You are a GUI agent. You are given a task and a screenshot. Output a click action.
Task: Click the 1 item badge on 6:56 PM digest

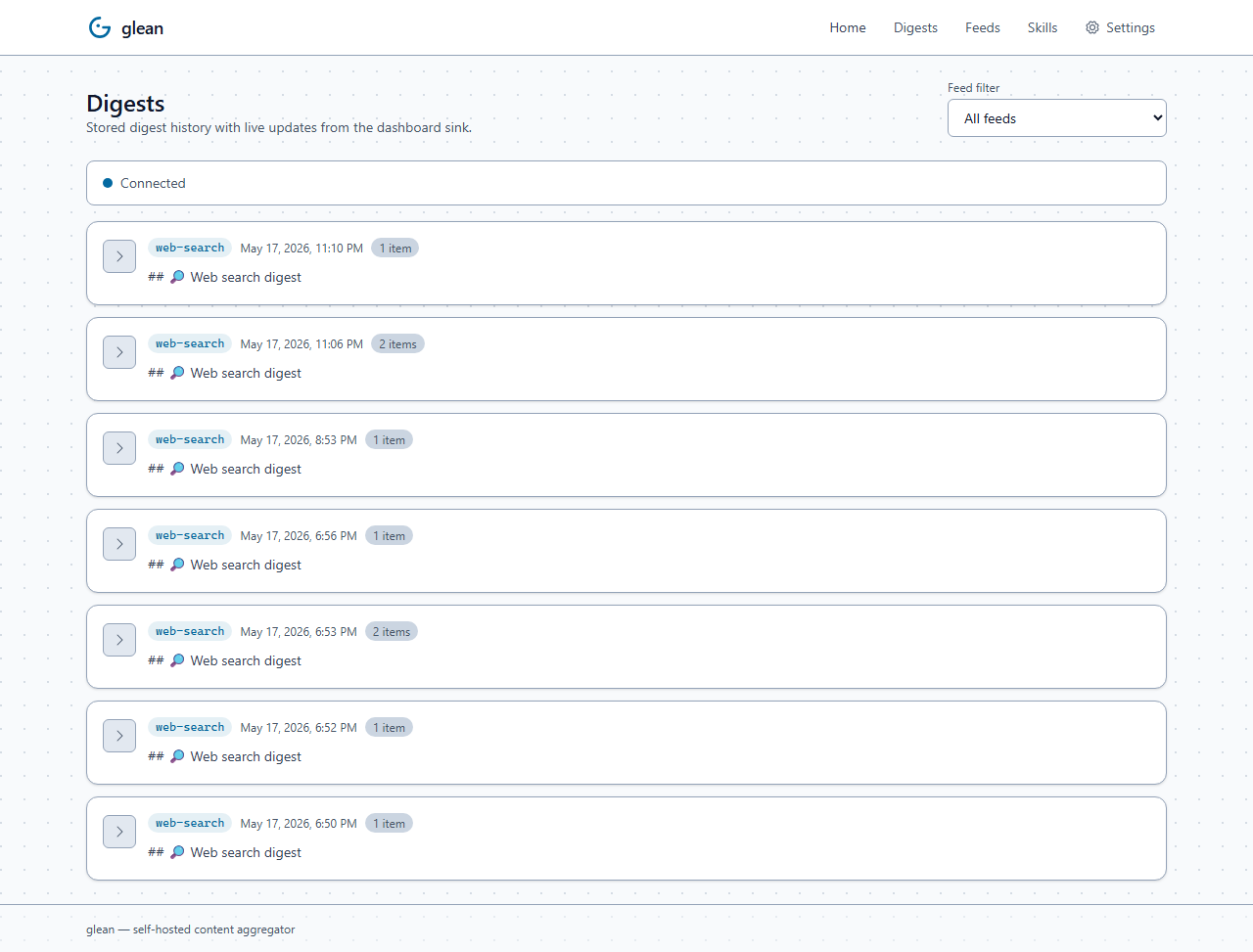(x=389, y=536)
